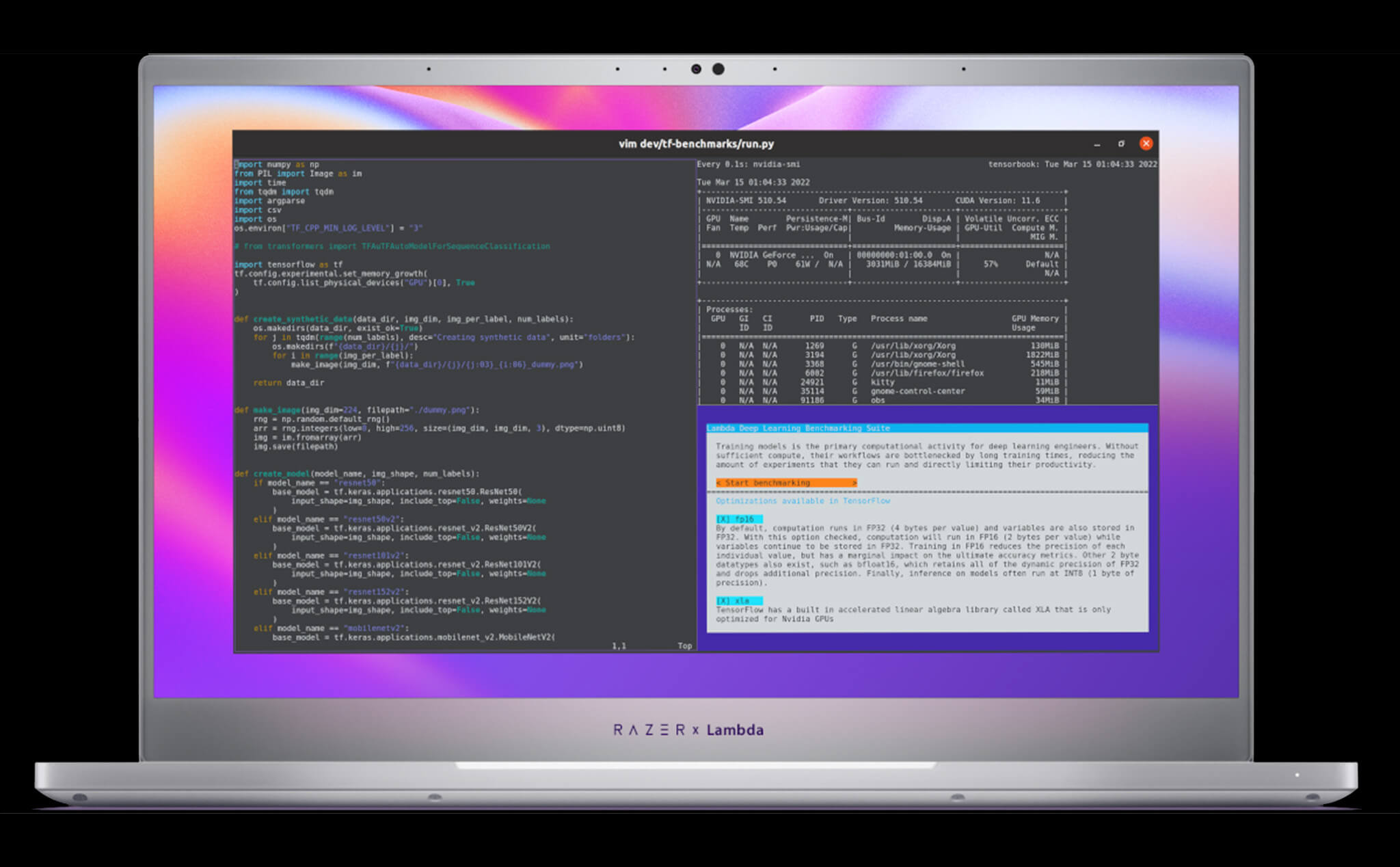Close the terminal with the orange X button
Viewport: 1400px width, 867px height.
click(1146, 143)
